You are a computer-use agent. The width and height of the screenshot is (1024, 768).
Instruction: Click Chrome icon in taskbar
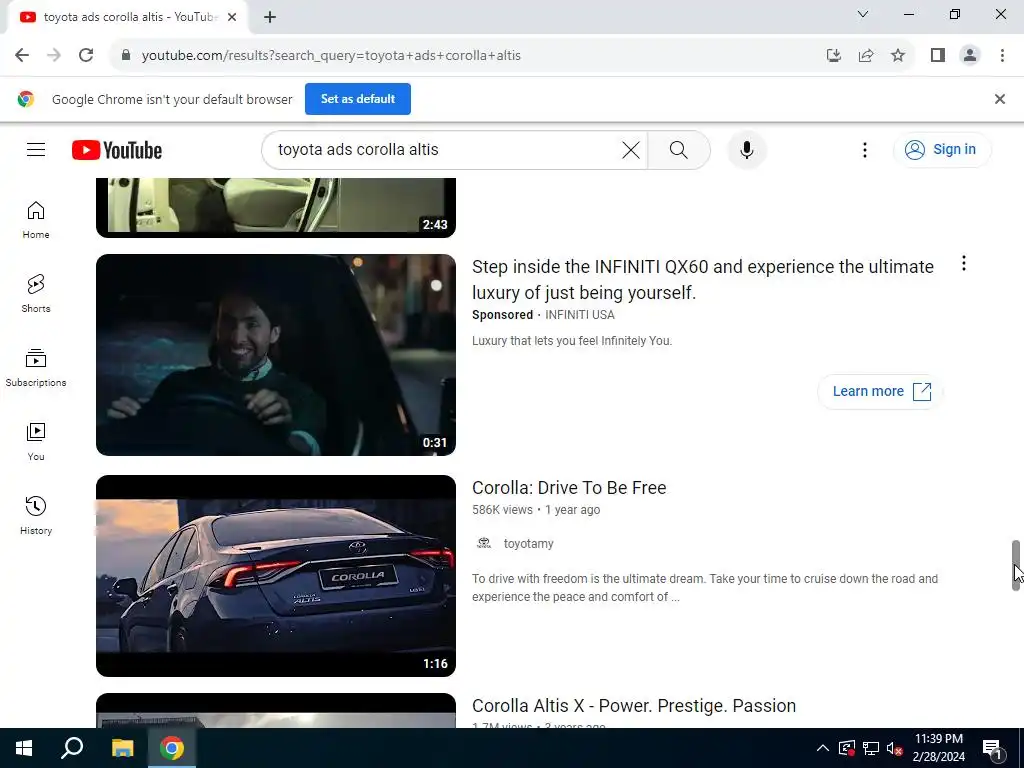click(172, 748)
